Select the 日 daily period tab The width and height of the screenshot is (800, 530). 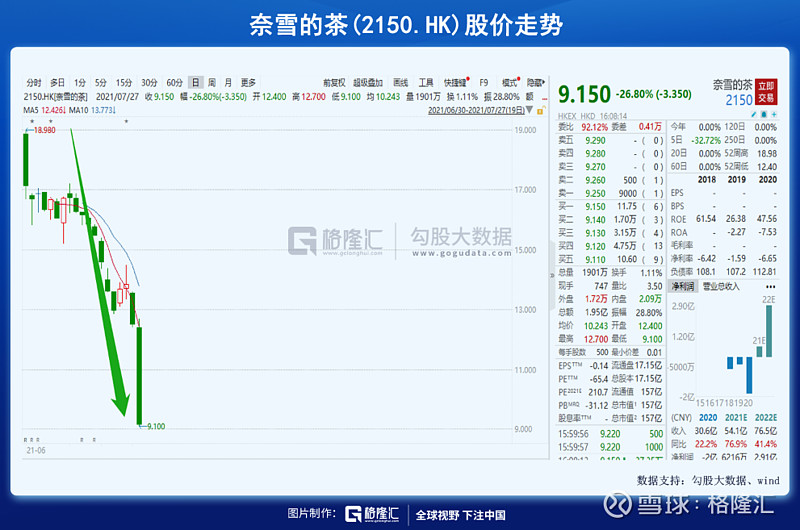tap(195, 83)
